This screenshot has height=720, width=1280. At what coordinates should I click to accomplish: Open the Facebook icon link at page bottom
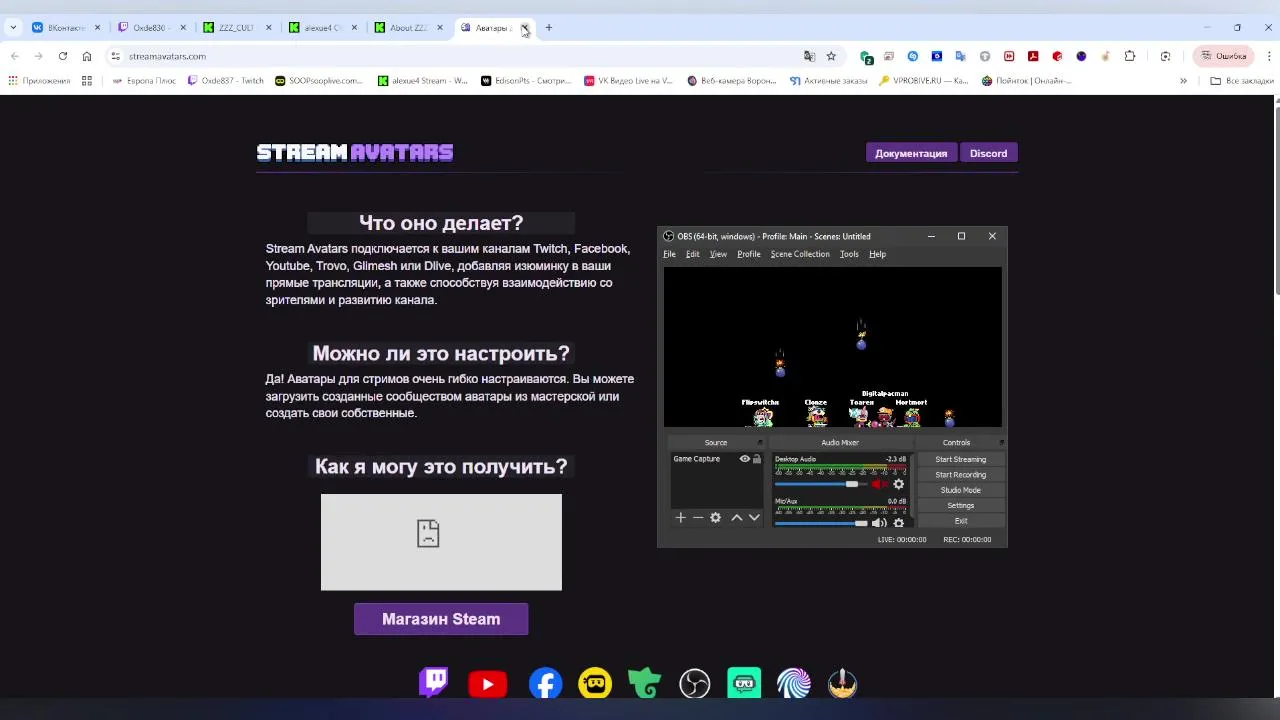click(x=545, y=684)
